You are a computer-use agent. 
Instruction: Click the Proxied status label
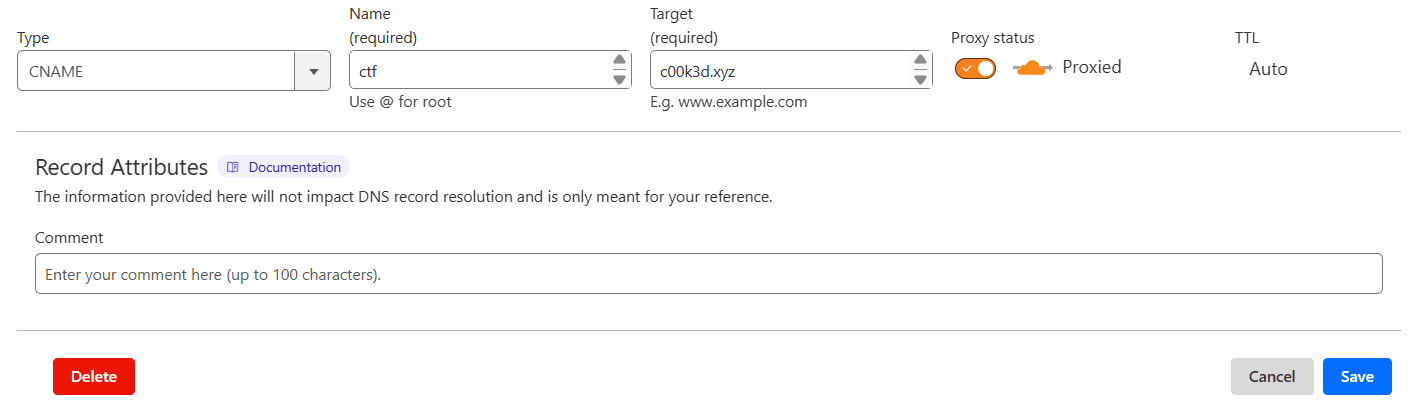pyautogui.click(x=1092, y=67)
